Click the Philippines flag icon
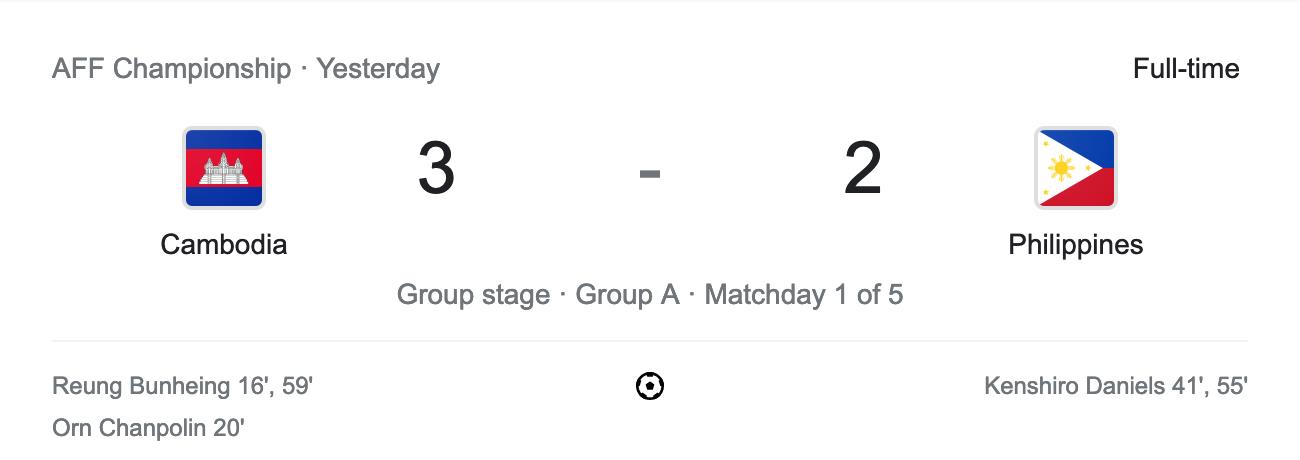This screenshot has height=460, width=1300. (x=1076, y=168)
